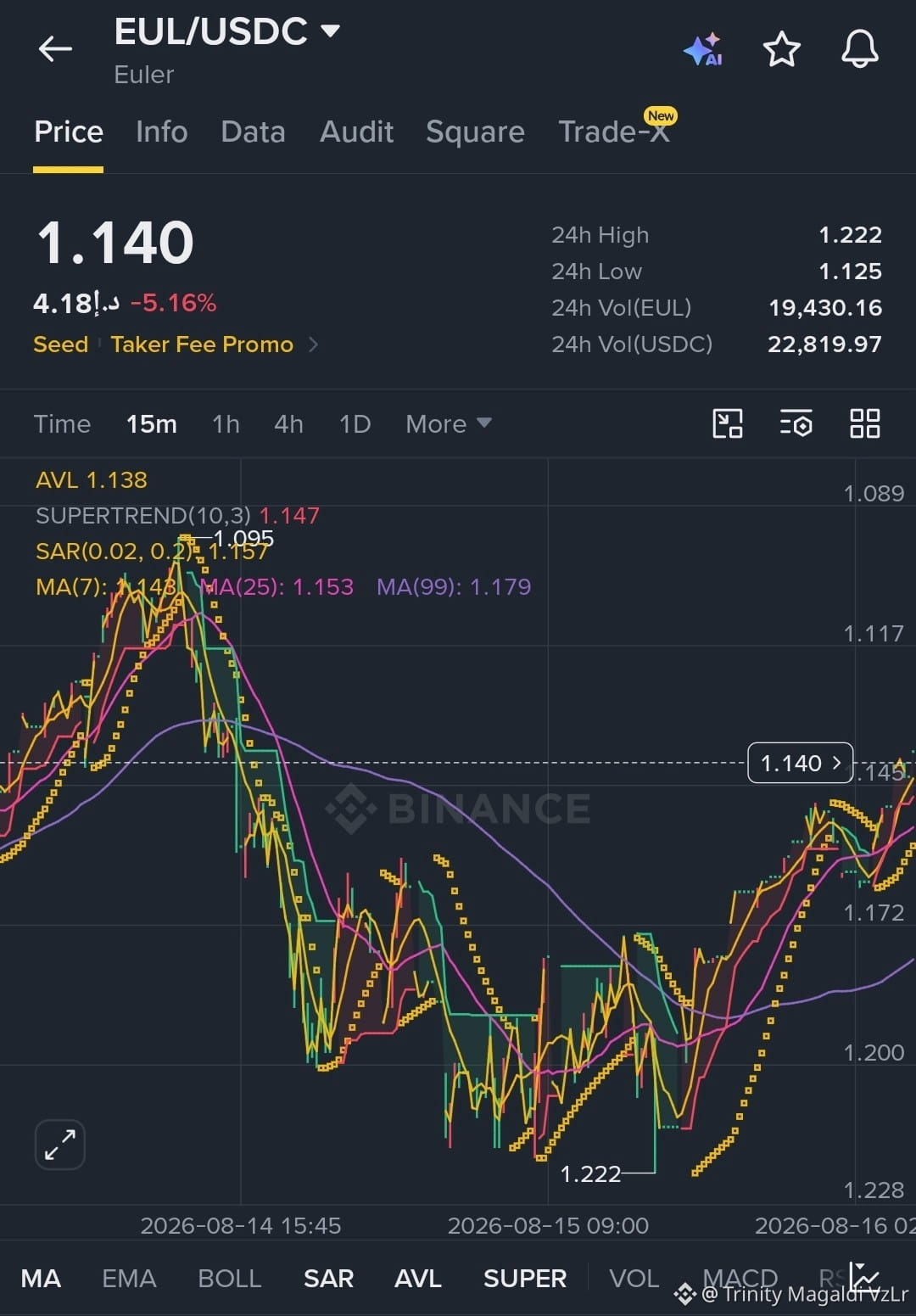The height and width of the screenshot is (1316, 916).
Task: Add EUL/USDC to favorites star
Action: (x=782, y=49)
